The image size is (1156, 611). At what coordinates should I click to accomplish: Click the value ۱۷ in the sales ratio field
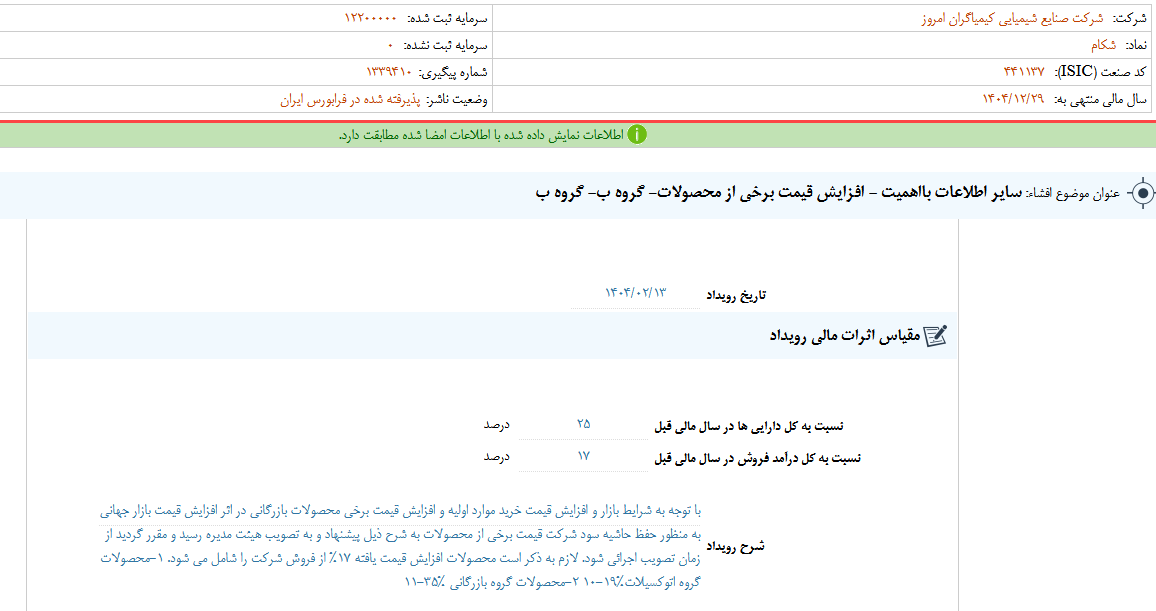(583, 456)
